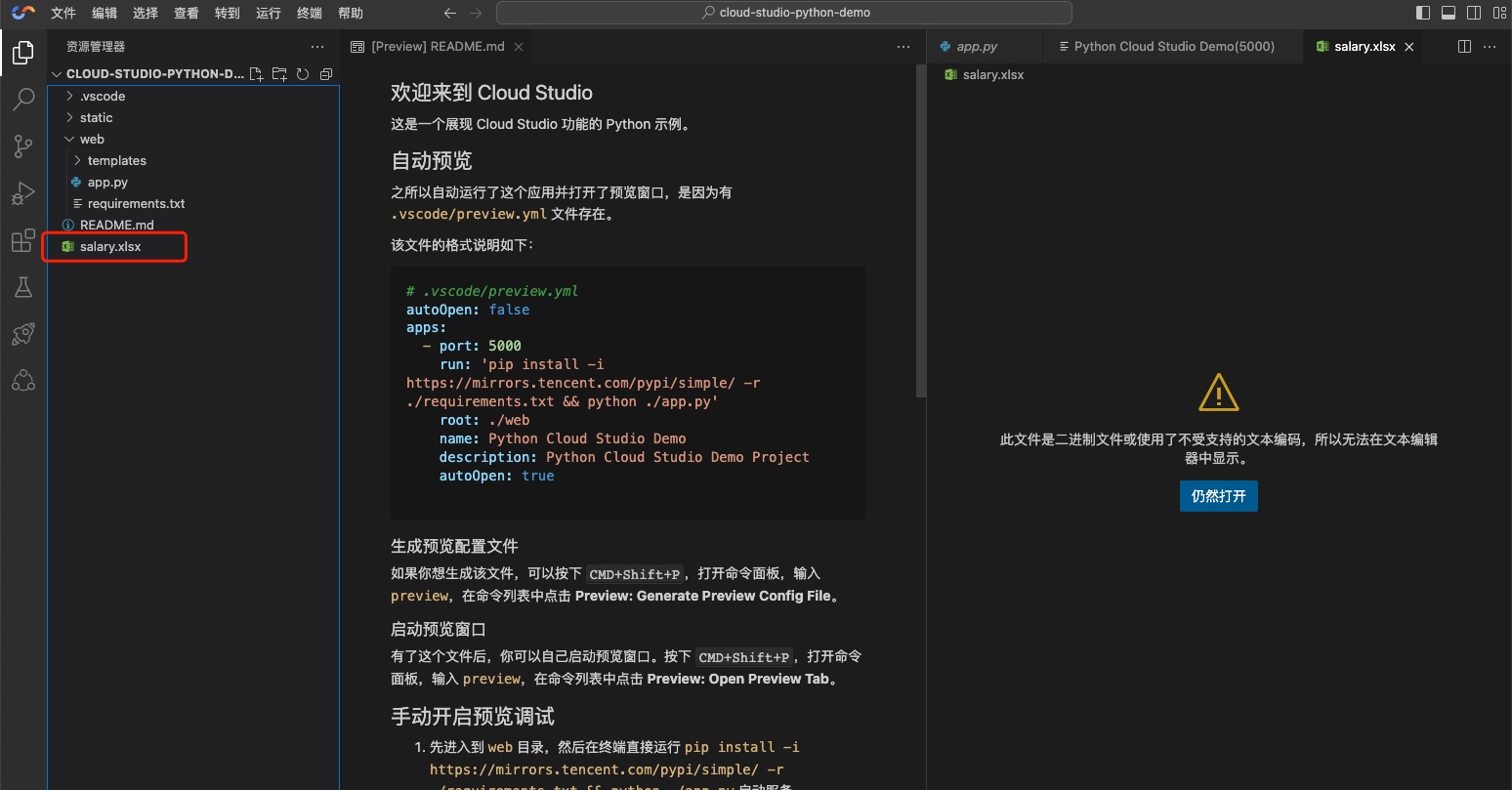Open the 查看 menu
1512x790 pixels.
click(187, 13)
